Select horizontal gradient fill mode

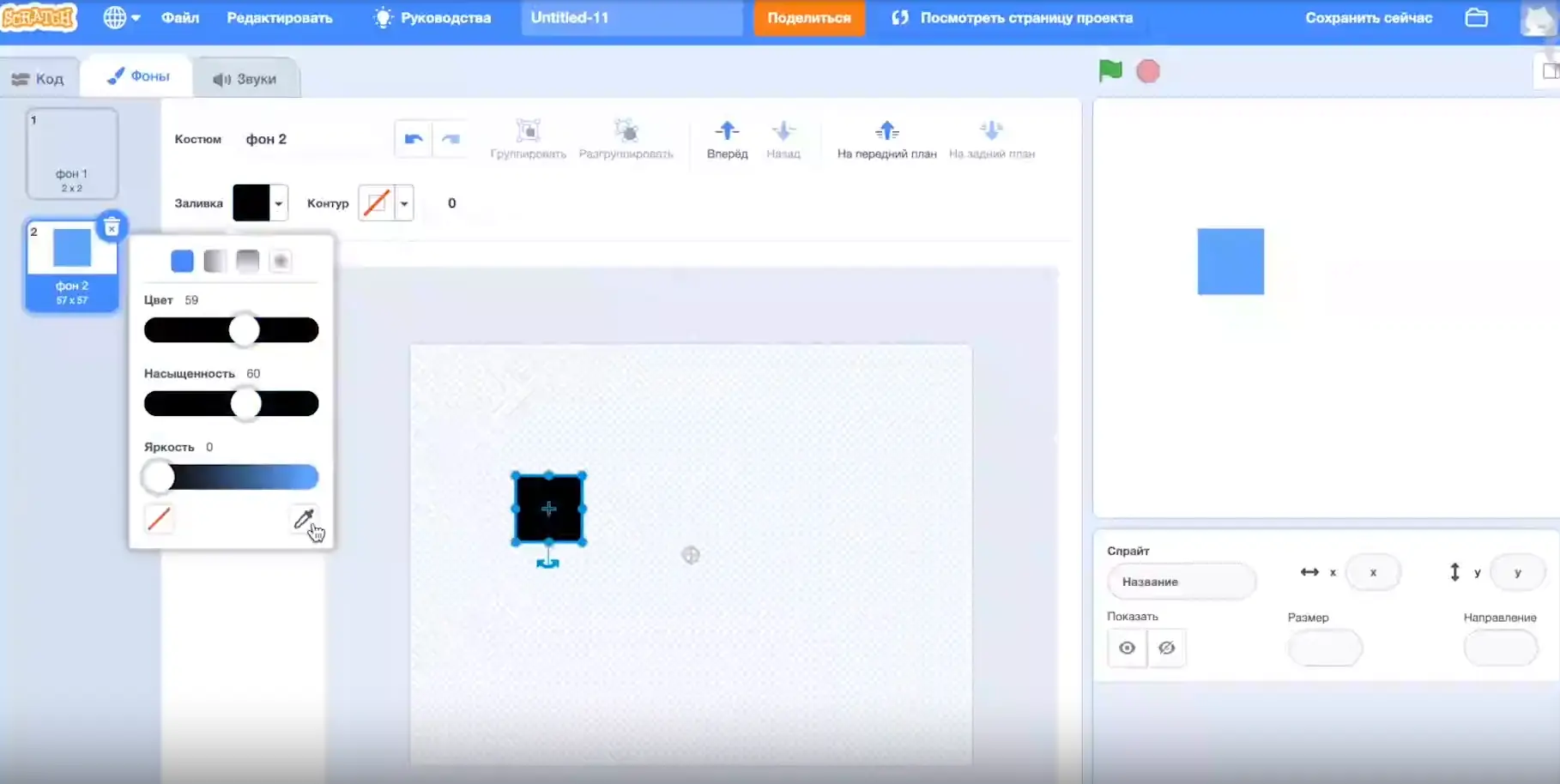pos(215,261)
